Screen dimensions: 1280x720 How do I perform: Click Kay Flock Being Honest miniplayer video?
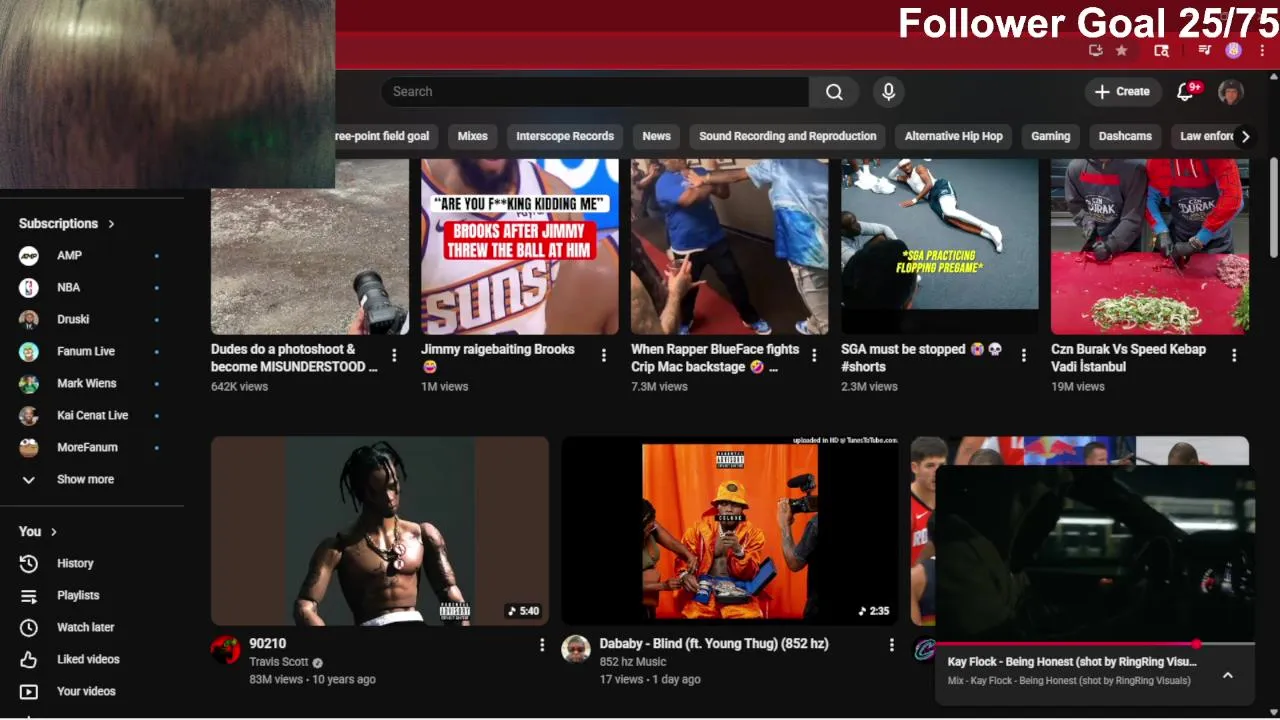click(1095, 554)
